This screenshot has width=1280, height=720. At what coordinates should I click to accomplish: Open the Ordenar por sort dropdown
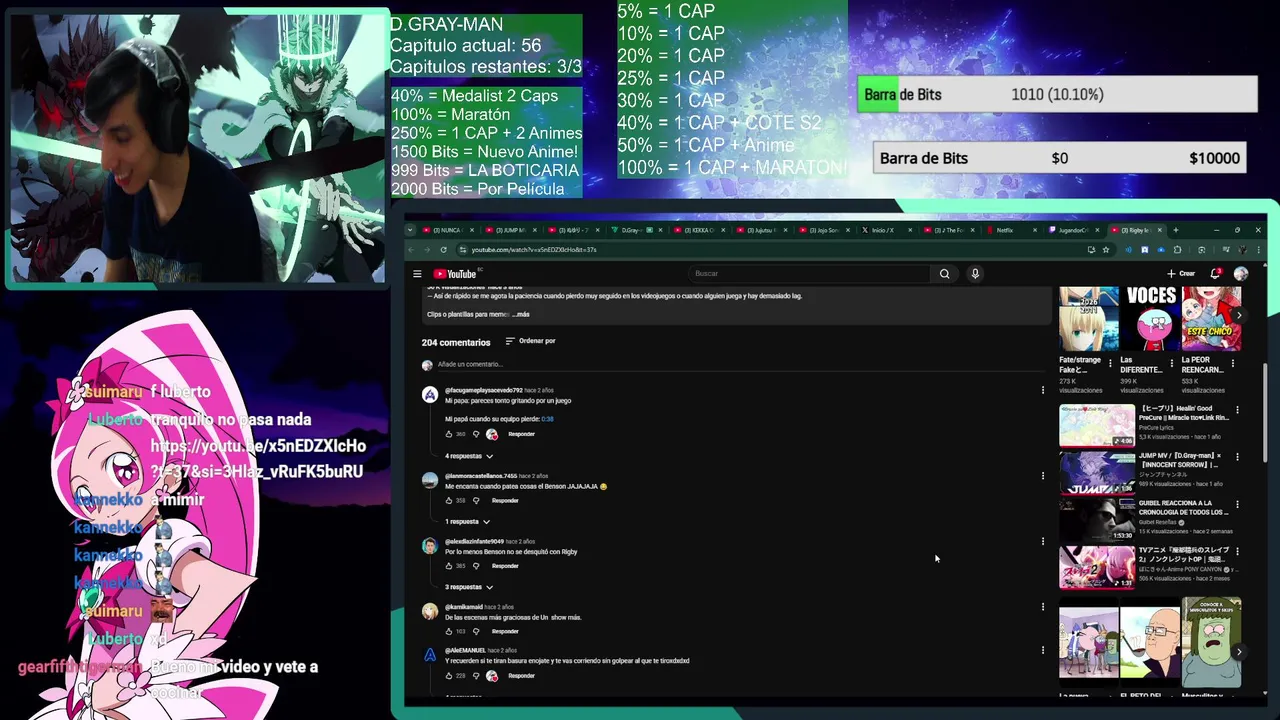pyautogui.click(x=530, y=341)
